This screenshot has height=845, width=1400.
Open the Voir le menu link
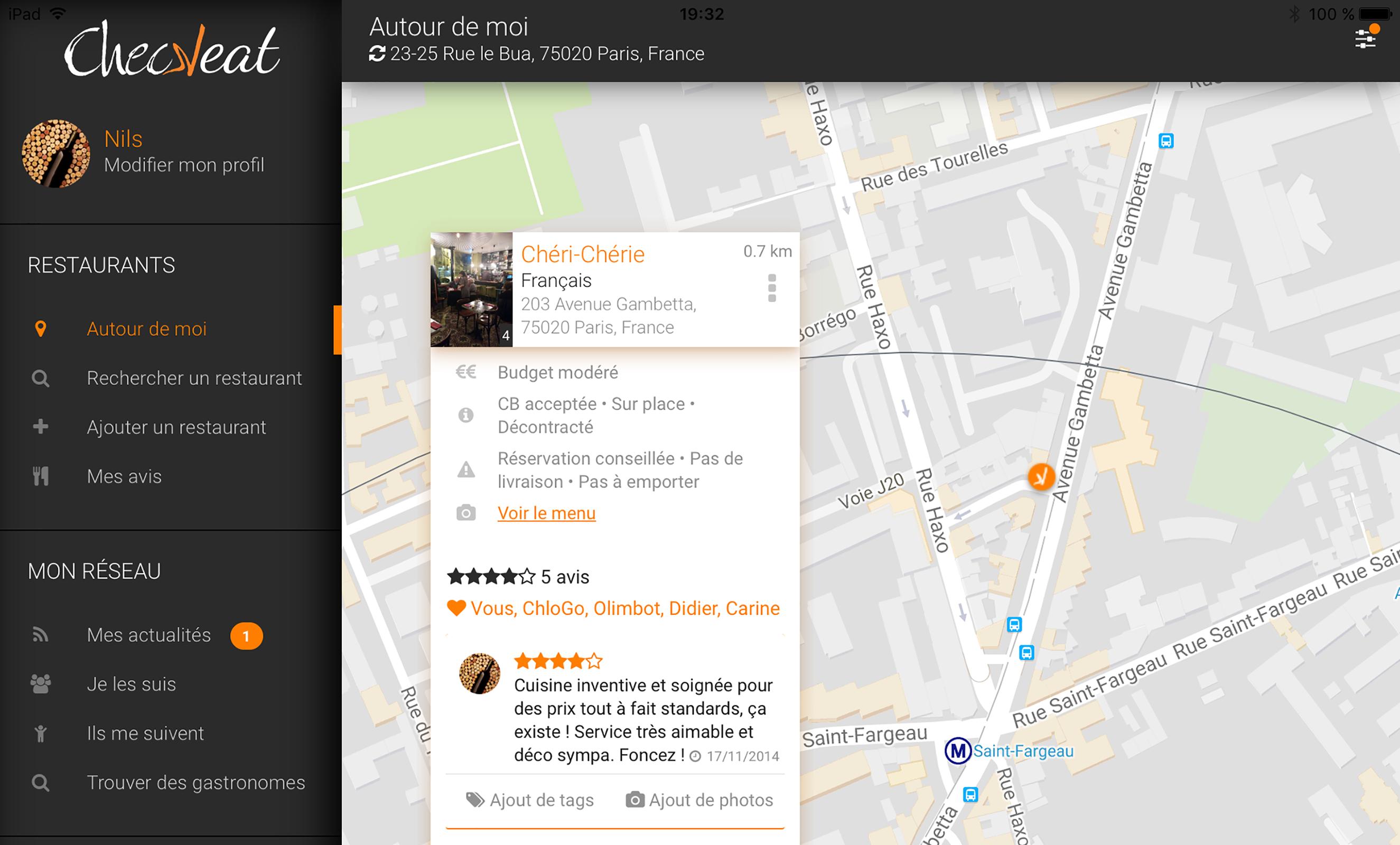pos(547,513)
